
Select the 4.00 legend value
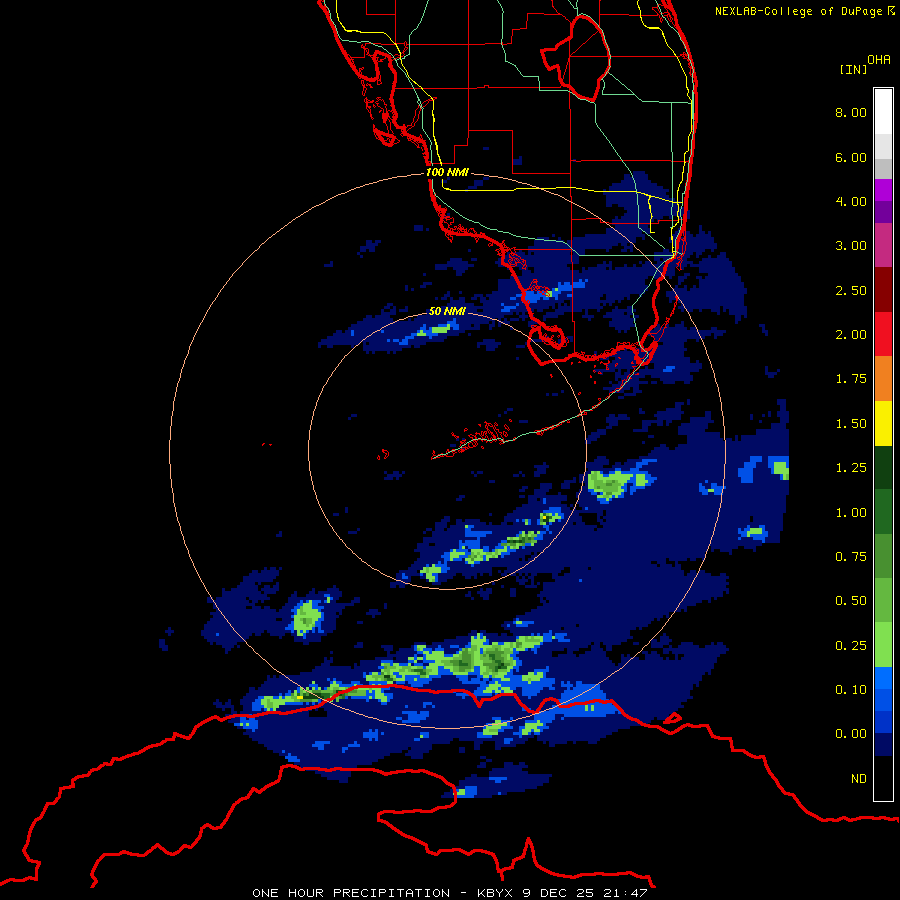(x=851, y=201)
